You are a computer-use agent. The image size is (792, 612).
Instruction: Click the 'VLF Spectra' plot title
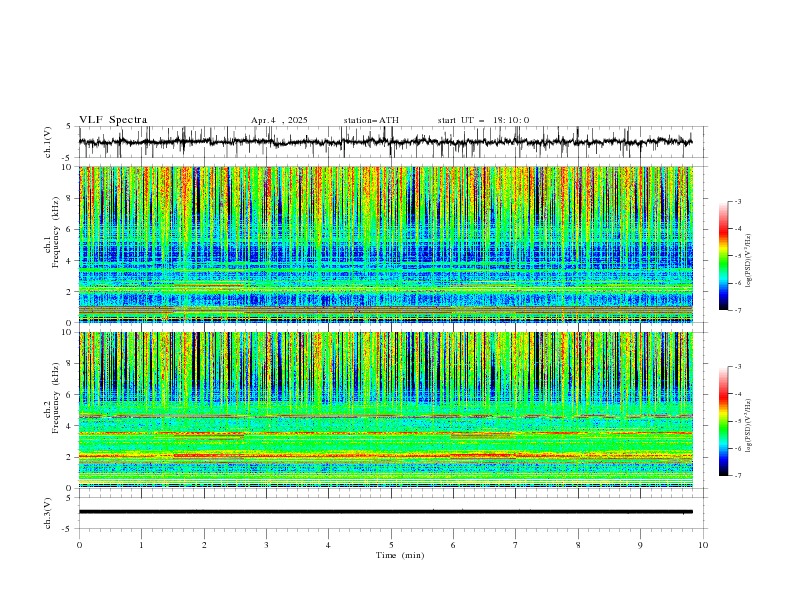113,120
